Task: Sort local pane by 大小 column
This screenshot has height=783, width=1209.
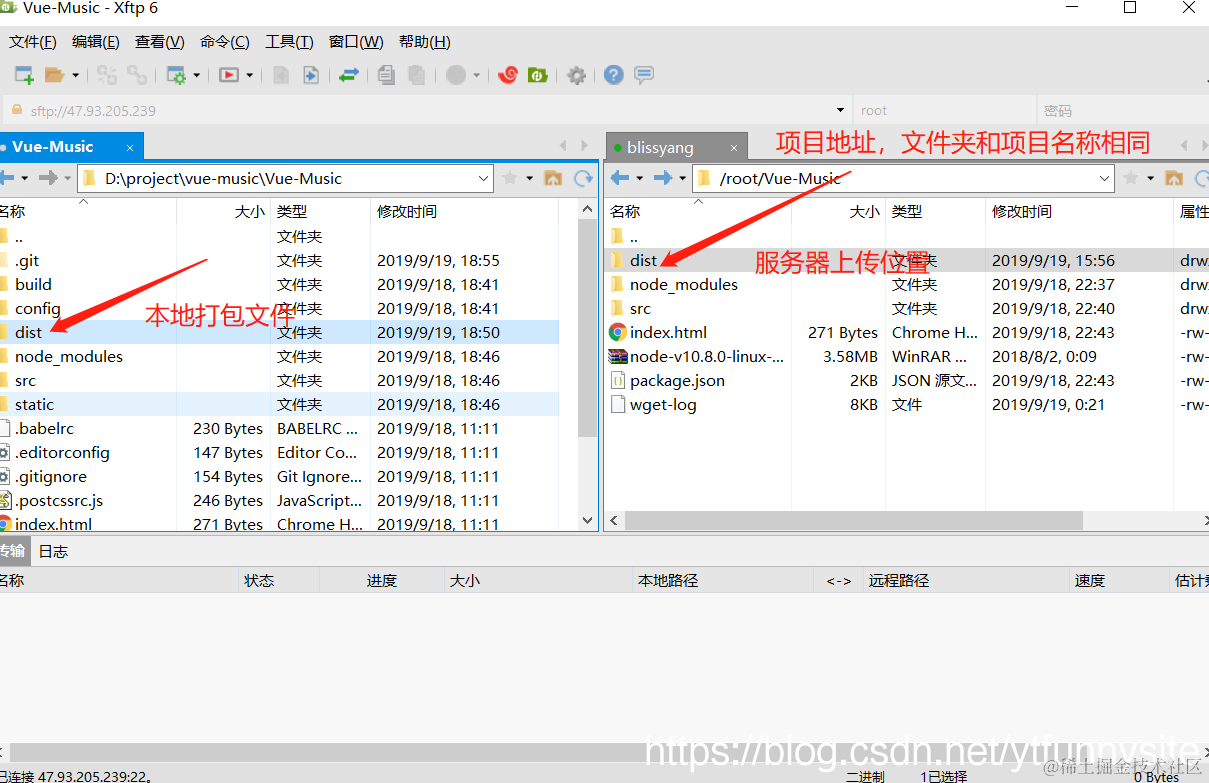Action: click(x=223, y=211)
